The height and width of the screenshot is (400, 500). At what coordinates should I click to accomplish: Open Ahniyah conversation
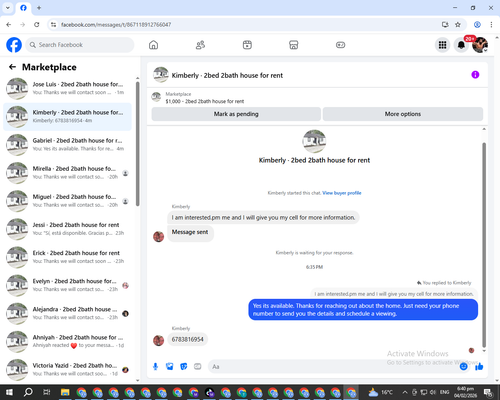tap(67, 342)
